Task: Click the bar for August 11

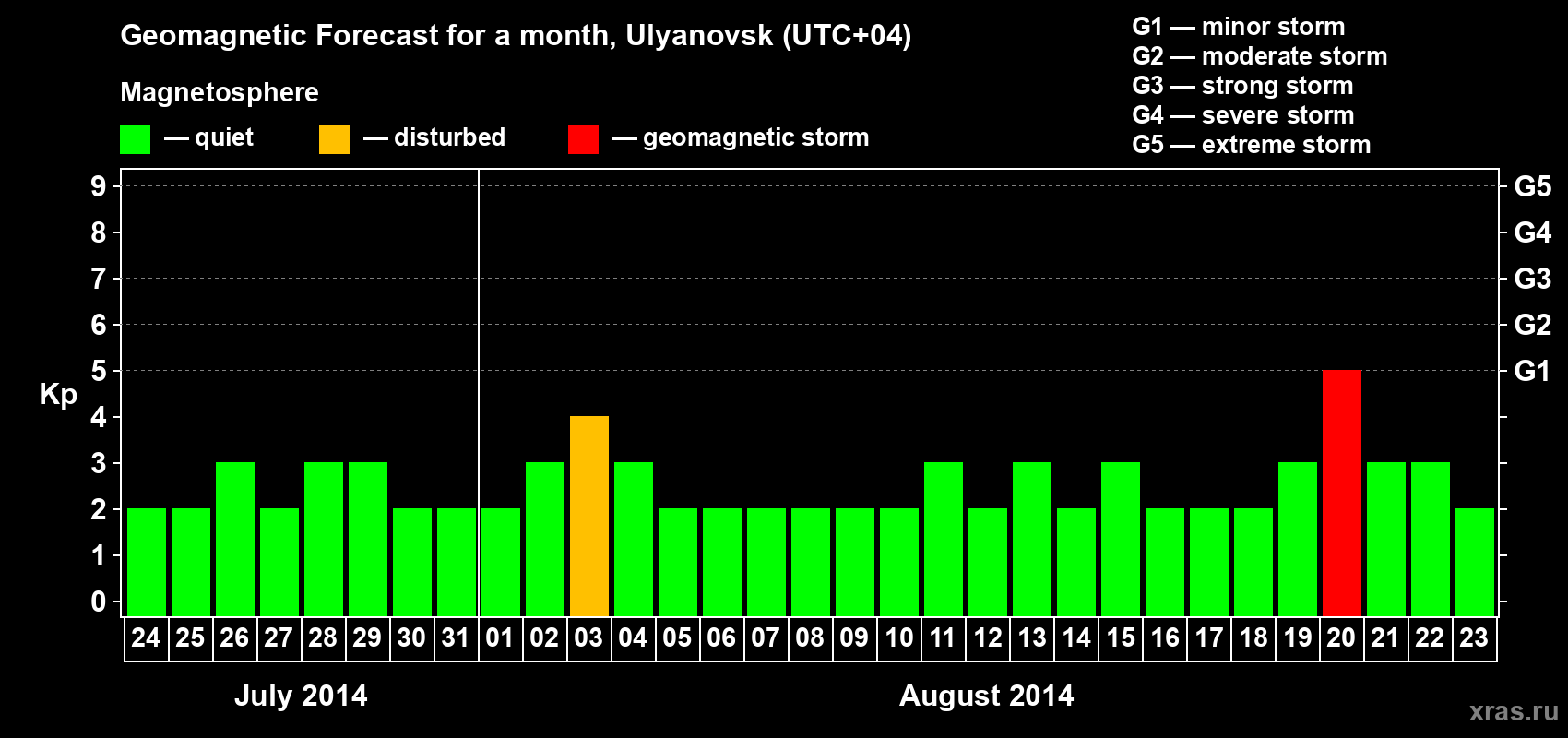Action: pos(944,539)
